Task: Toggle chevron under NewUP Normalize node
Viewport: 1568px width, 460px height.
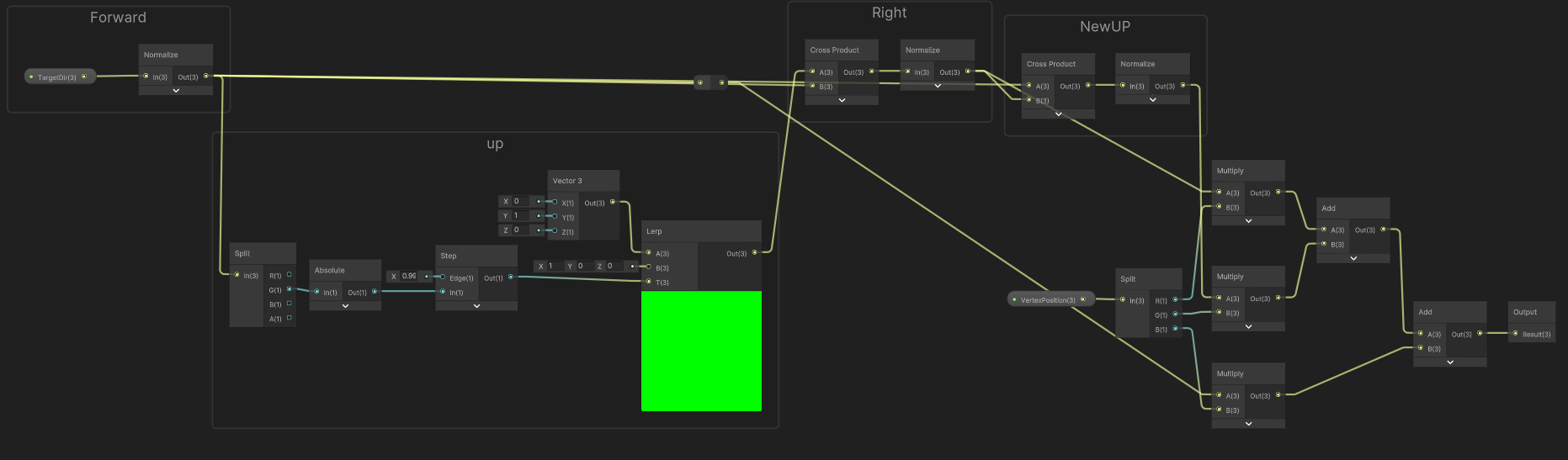Action: pyautogui.click(x=1153, y=100)
